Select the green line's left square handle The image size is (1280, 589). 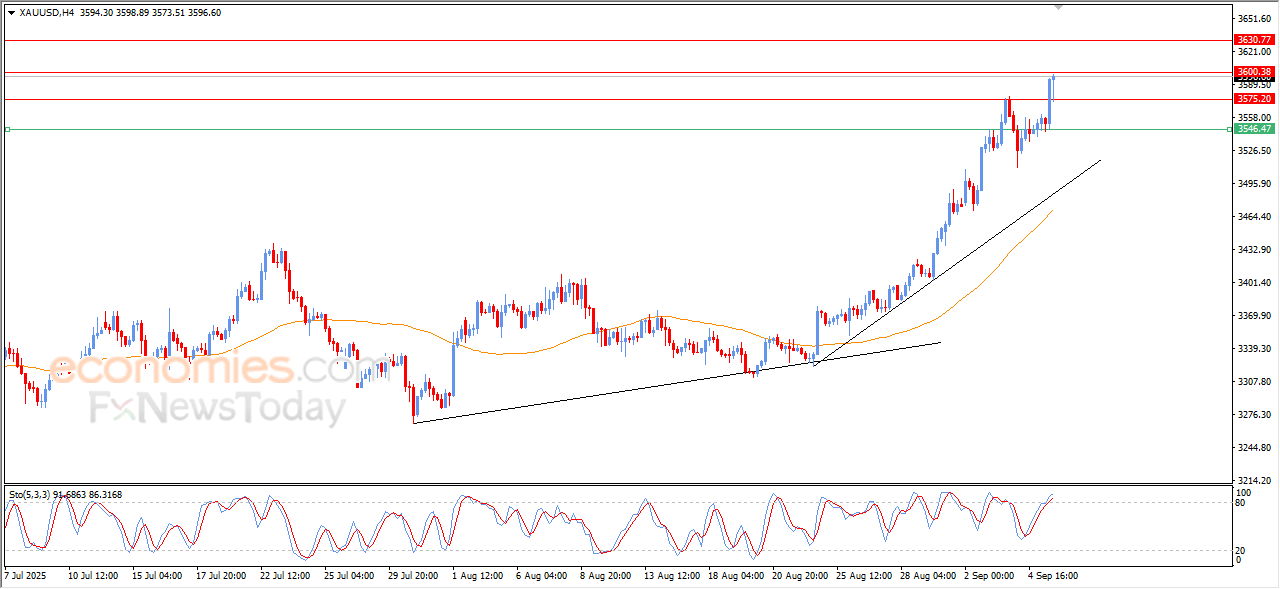point(7,129)
